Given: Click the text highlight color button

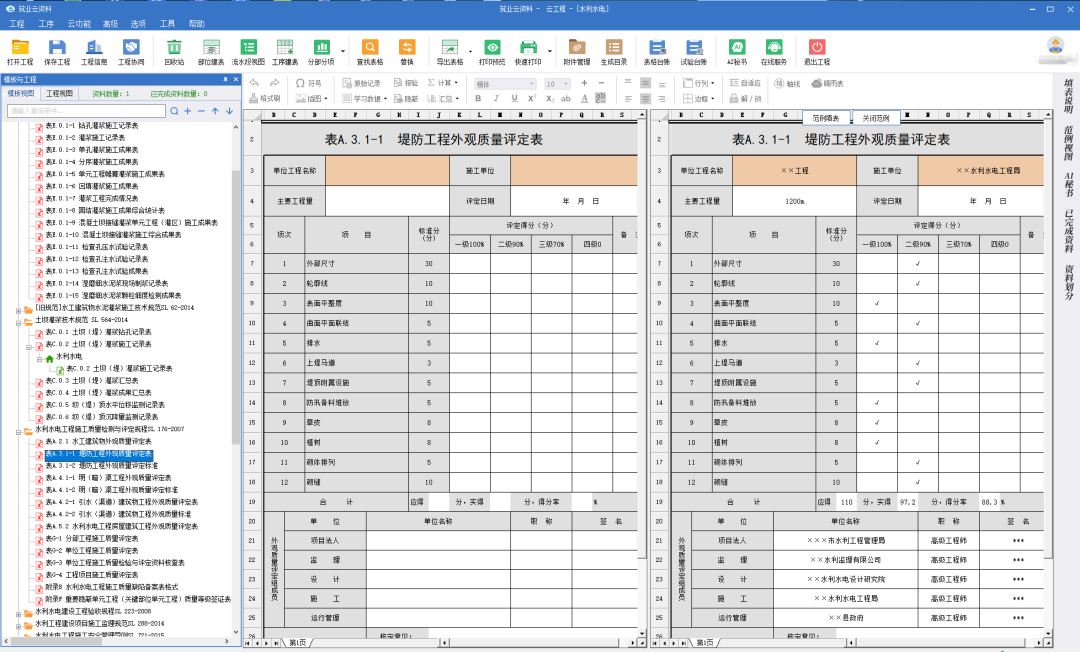Looking at the screenshot, I should [600, 98].
